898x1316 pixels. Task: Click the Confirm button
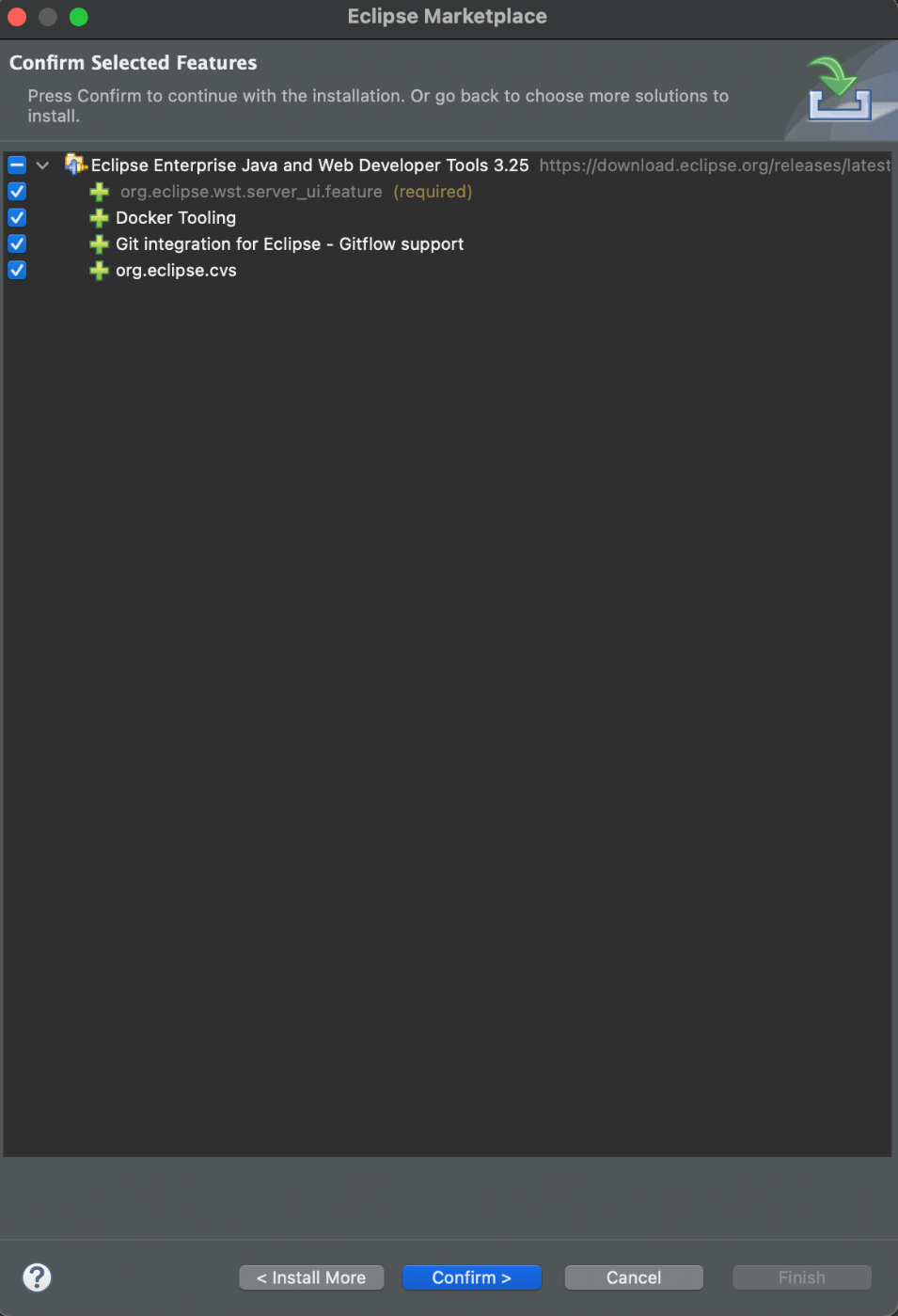pos(471,1277)
